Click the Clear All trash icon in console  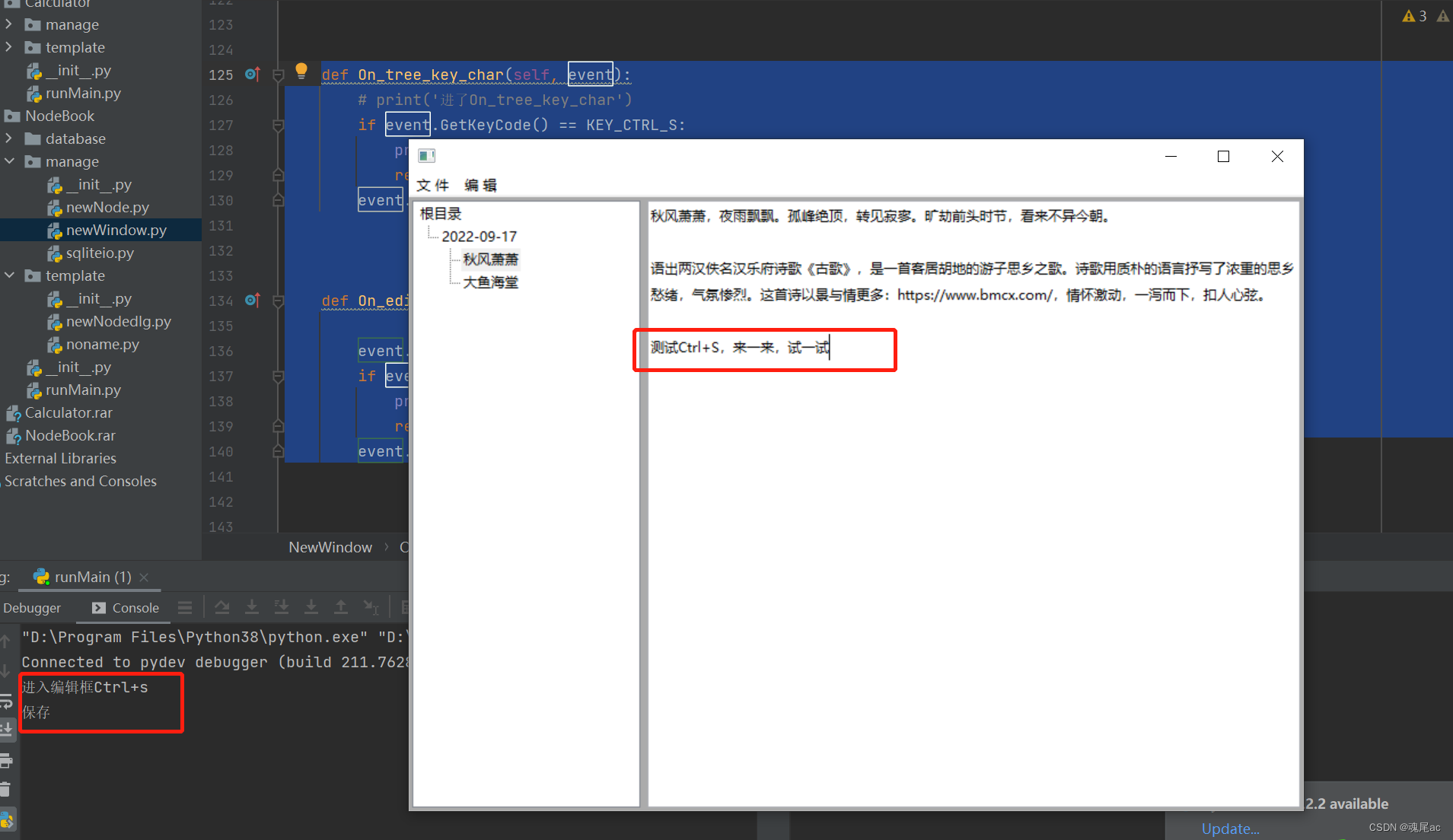(6, 790)
